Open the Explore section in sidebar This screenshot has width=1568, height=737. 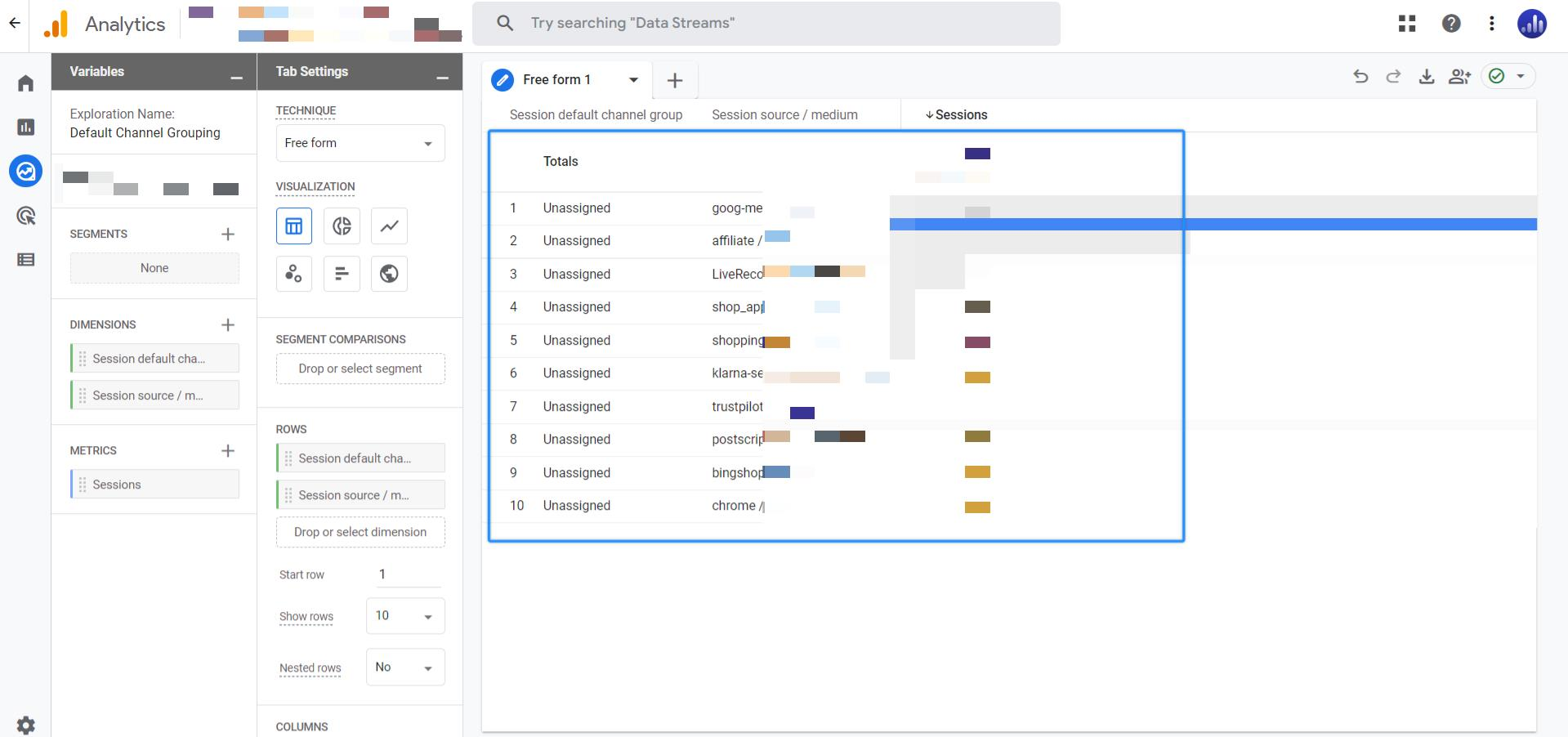pos(26,172)
